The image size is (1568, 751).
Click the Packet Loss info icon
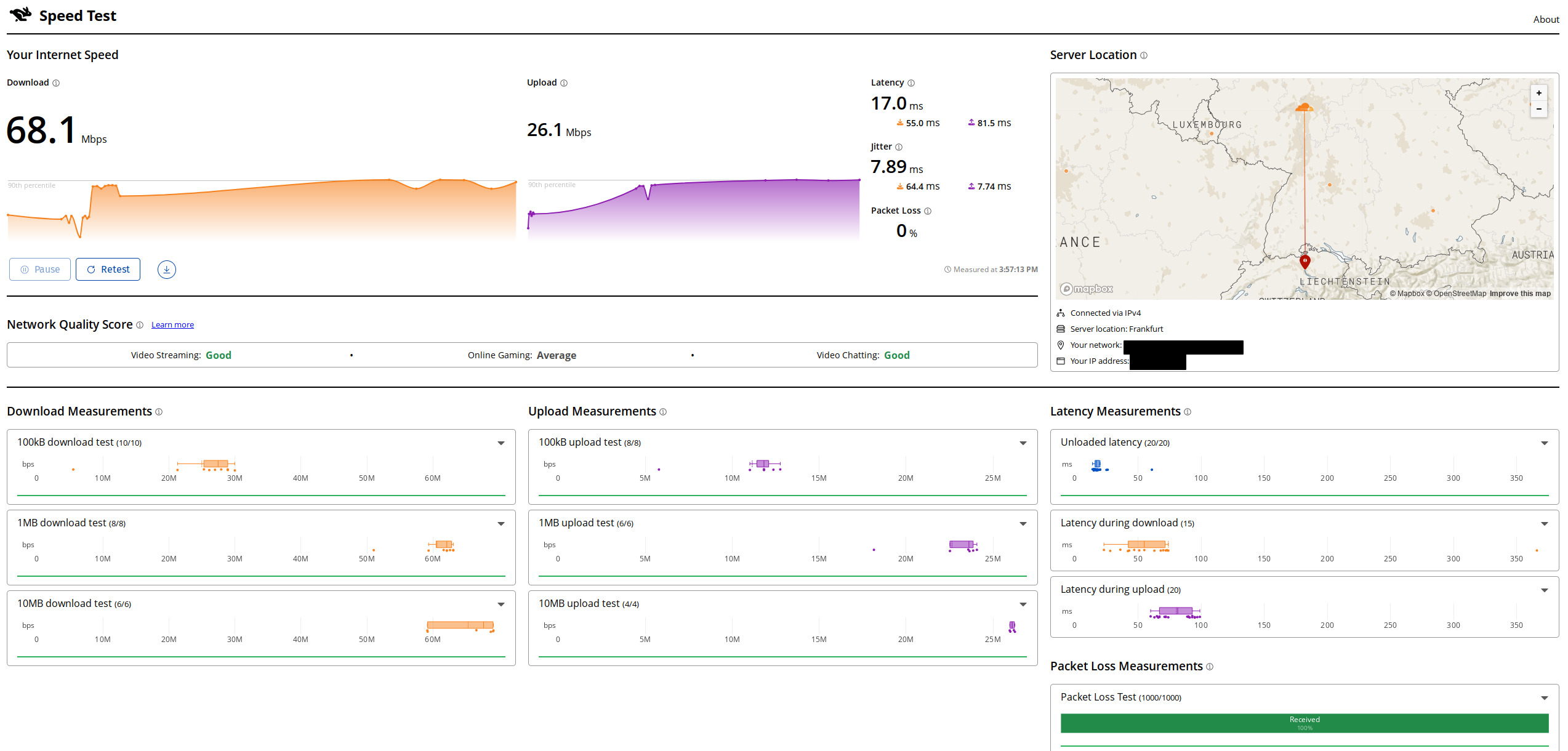pyautogui.click(x=928, y=211)
